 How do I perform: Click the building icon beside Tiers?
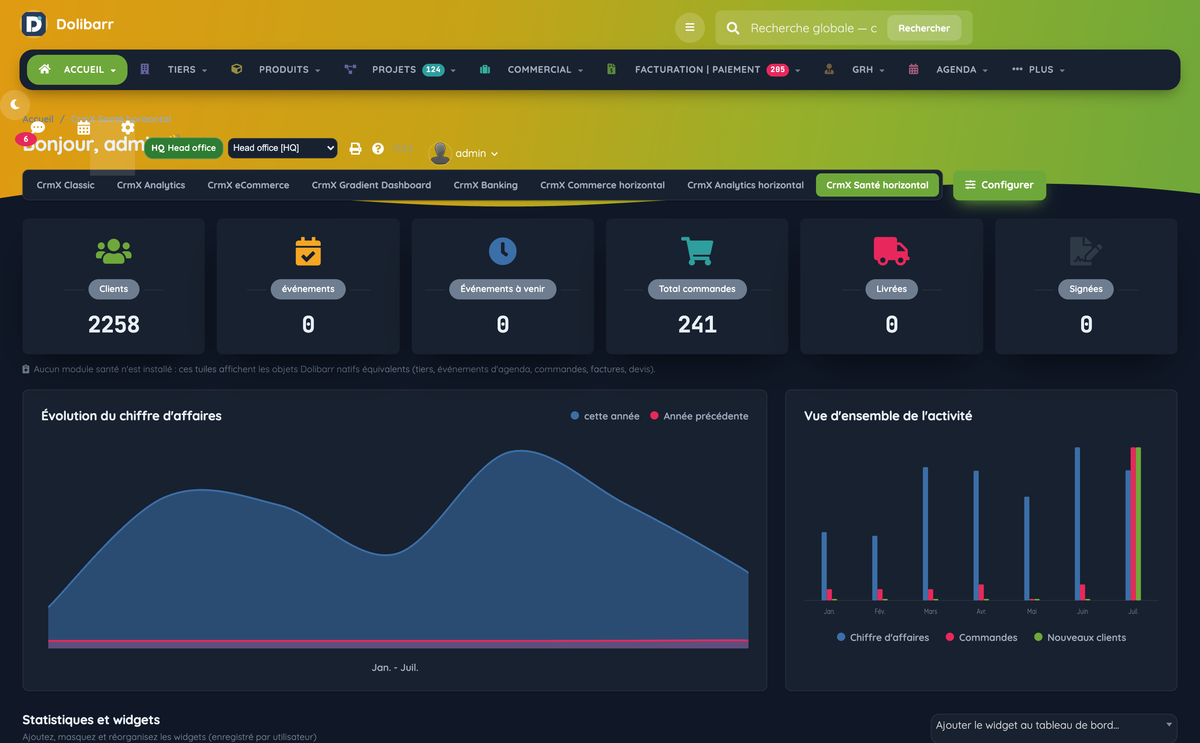145,69
